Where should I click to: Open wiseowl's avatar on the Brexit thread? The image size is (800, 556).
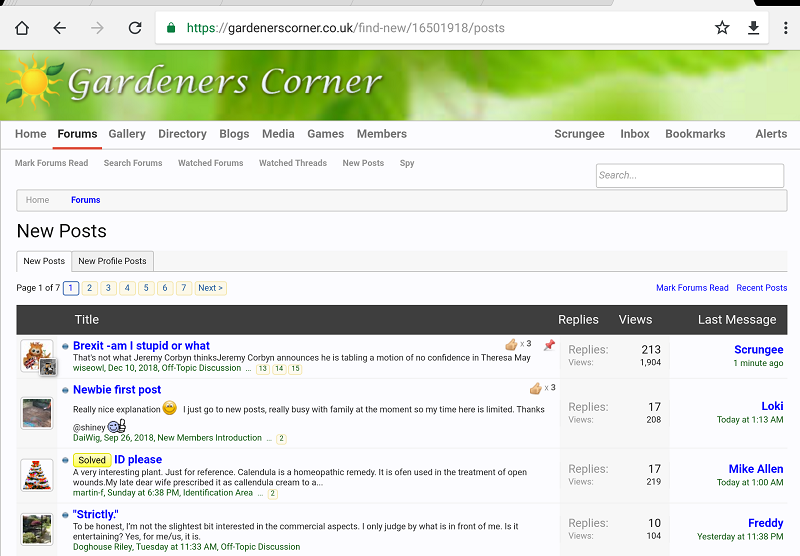coord(37,357)
